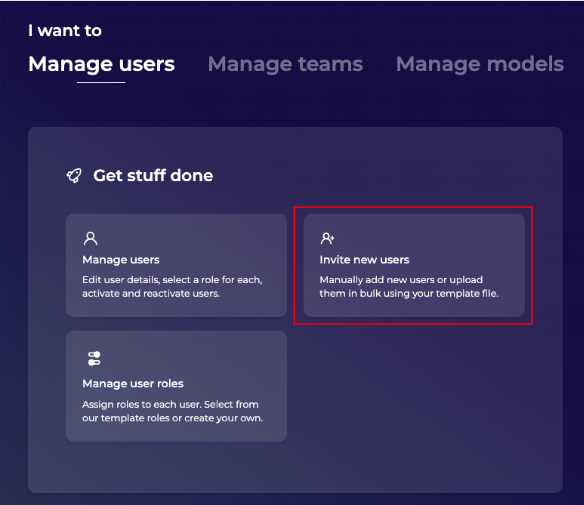
Task: Click the add-user icon in Invite card
Action: [327, 238]
